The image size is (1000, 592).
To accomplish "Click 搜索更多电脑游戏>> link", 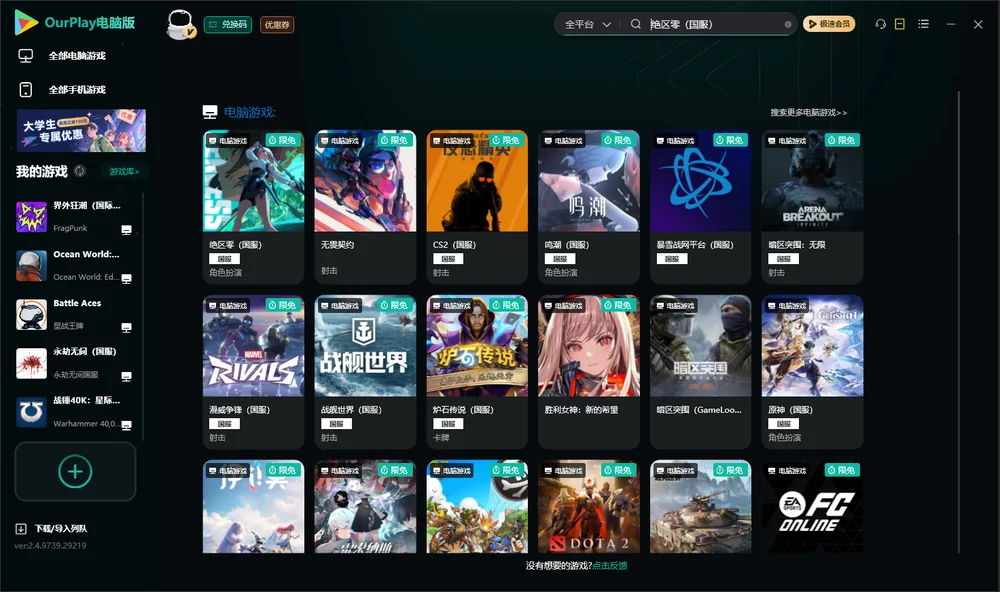I will coord(808,112).
